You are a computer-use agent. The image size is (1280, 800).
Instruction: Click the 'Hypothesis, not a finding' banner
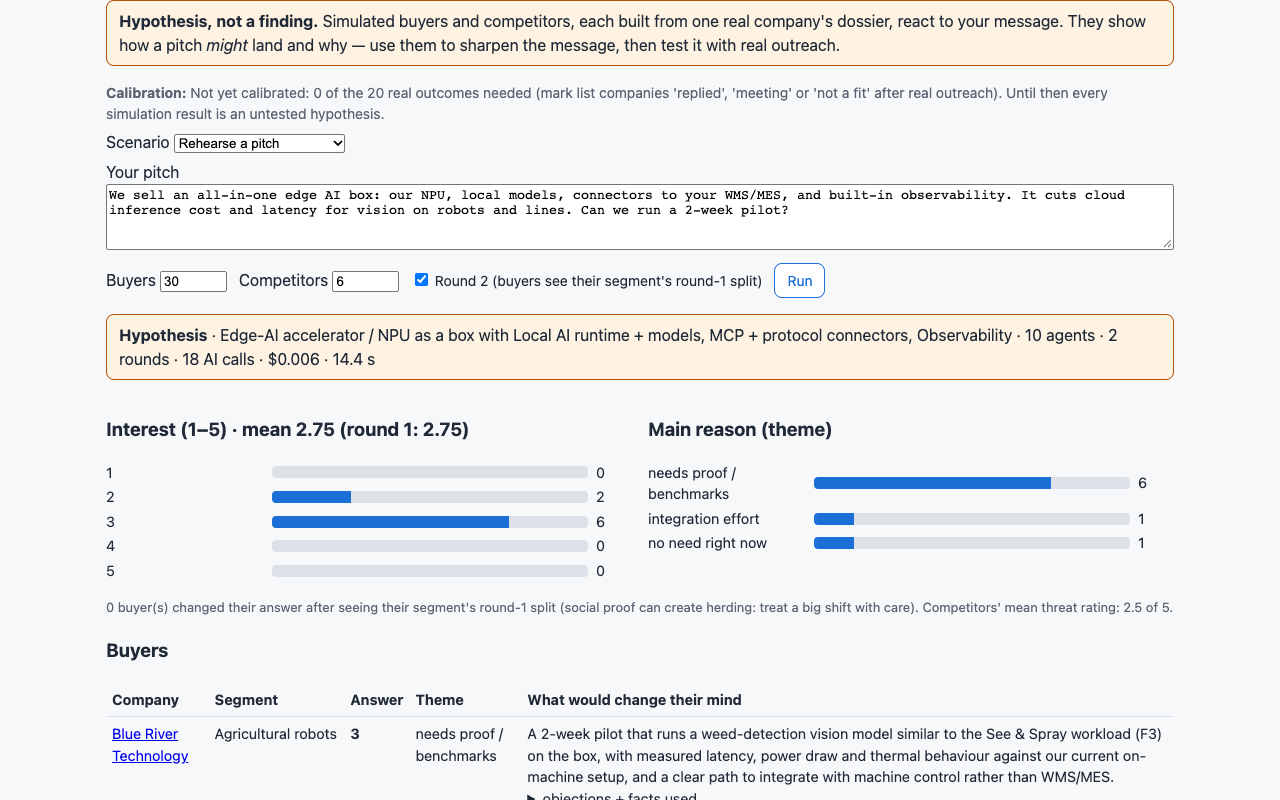tap(640, 33)
